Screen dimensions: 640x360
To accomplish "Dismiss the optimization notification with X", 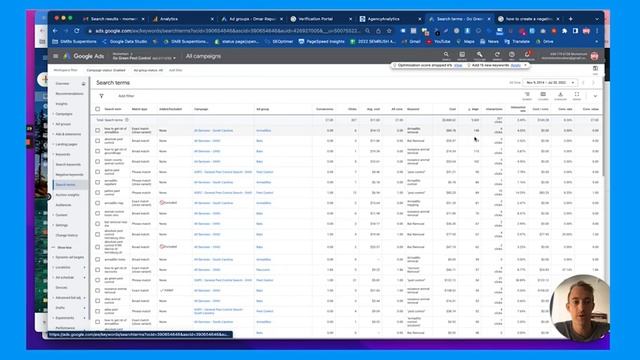I will pyautogui.click(x=525, y=65).
